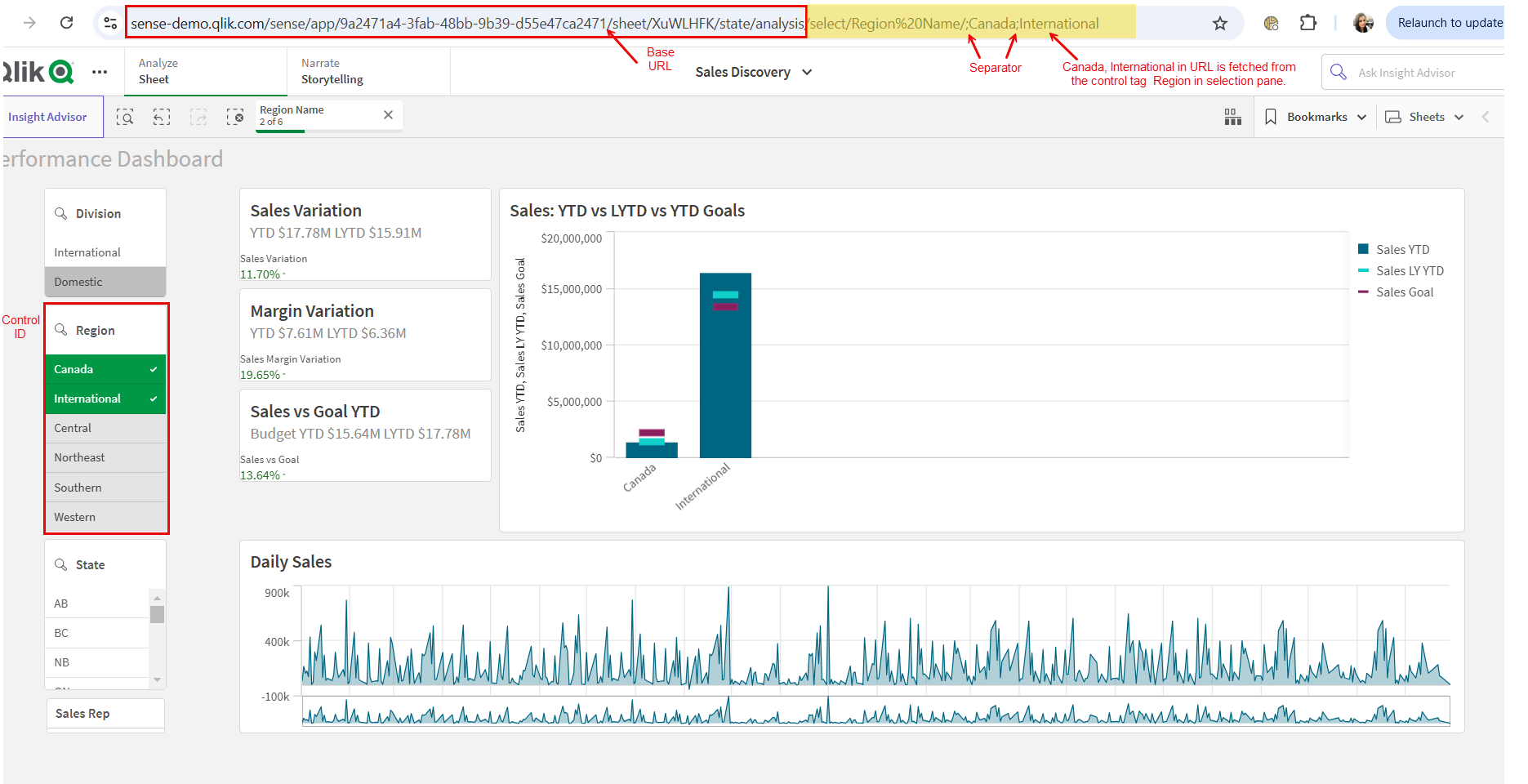Click the 13.64% sales vs goal value
Image resolution: width=1528 pixels, height=784 pixels.
click(x=260, y=475)
